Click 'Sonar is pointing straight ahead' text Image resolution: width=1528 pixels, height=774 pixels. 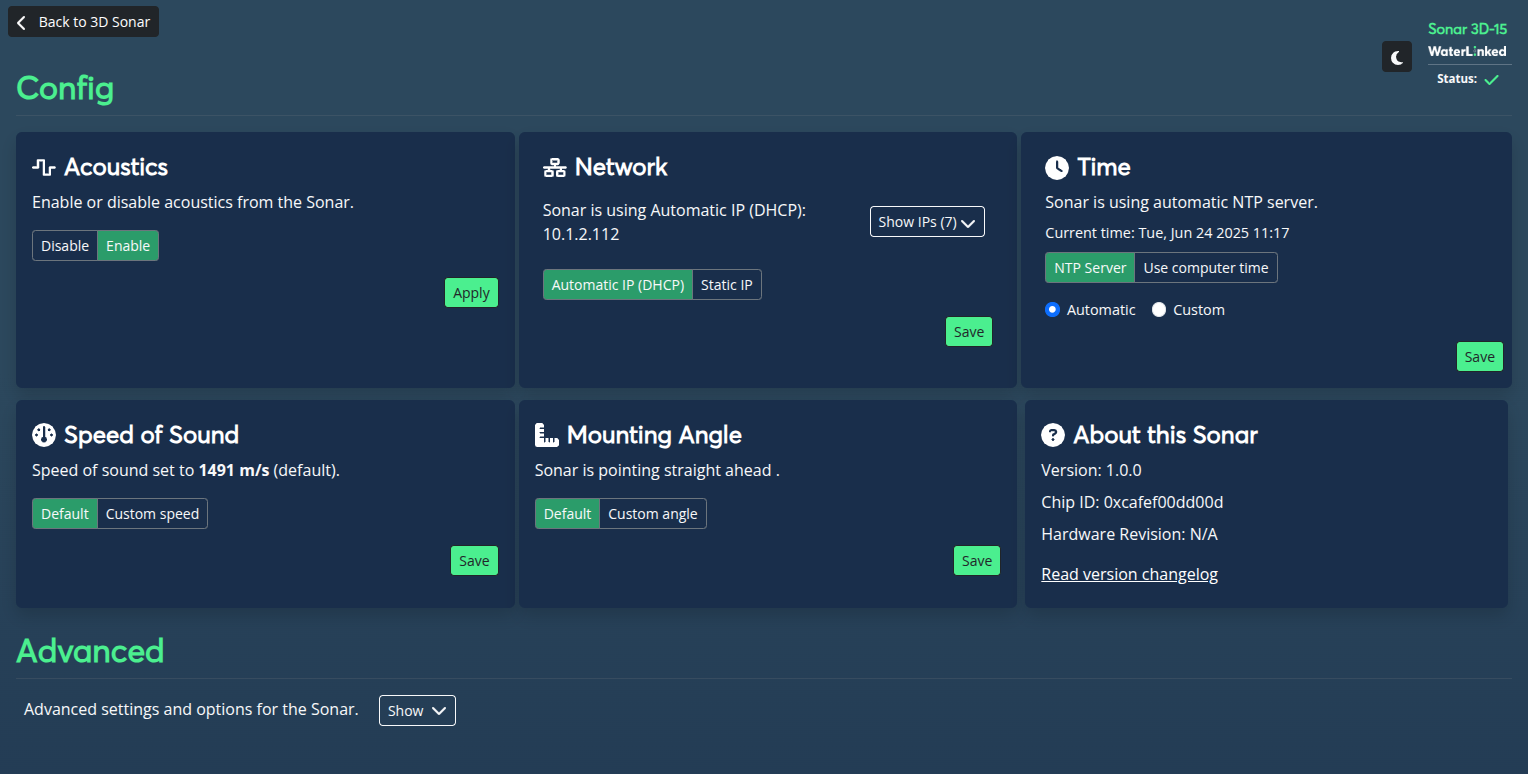pyautogui.click(x=655, y=470)
